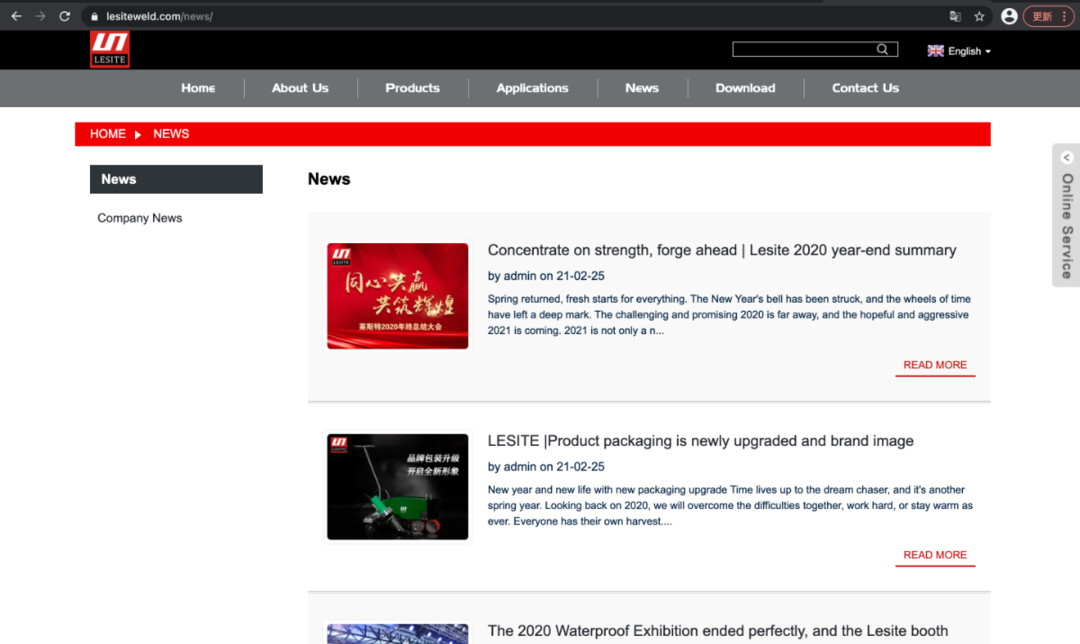The height and width of the screenshot is (644, 1080).
Task: Reload the page with browser refresh icon
Action: coord(65,16)
